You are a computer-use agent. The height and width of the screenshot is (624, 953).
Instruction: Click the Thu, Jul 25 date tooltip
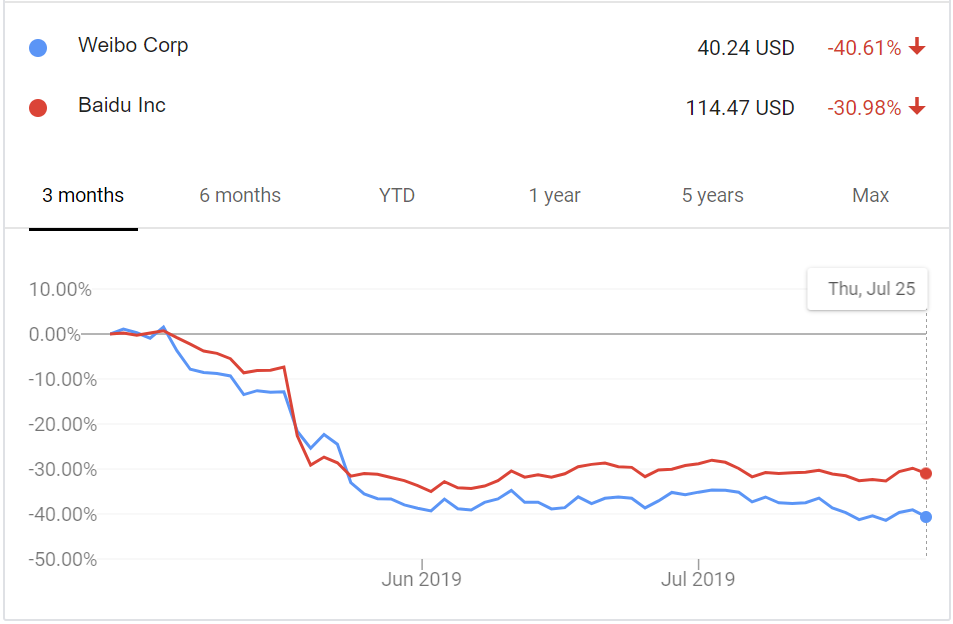pyautogui.click(x=867, y=289)
